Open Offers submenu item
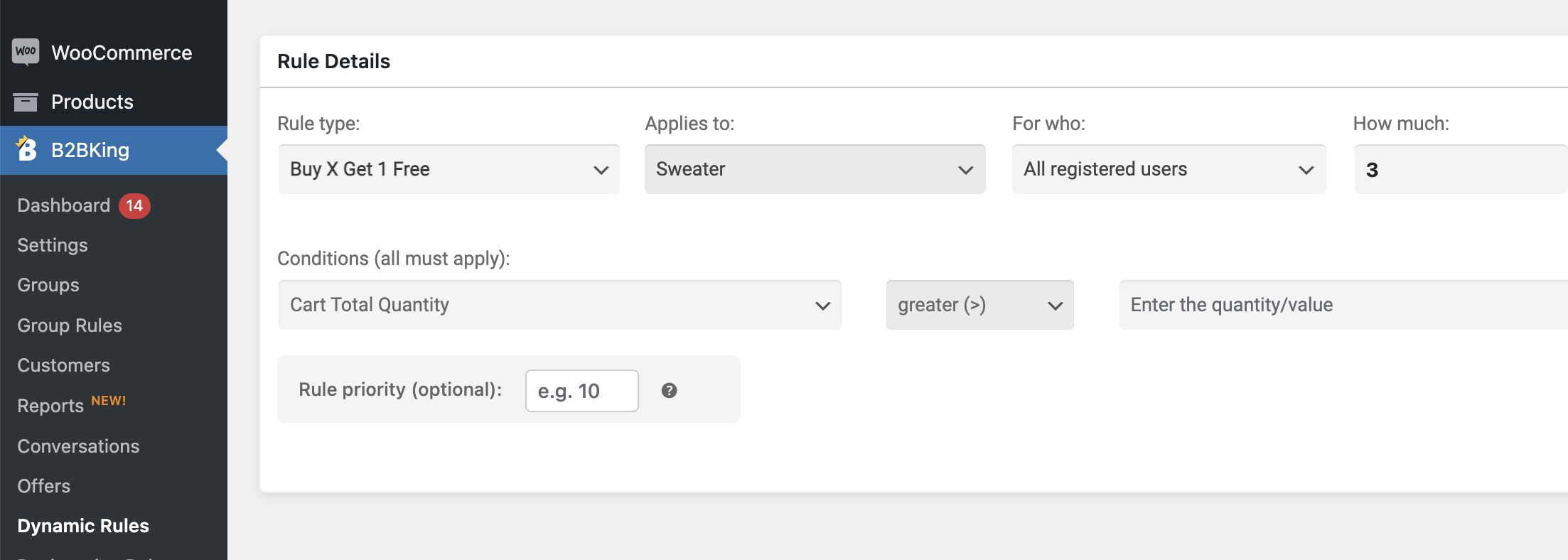1568x560 pixels. point(44,486)
